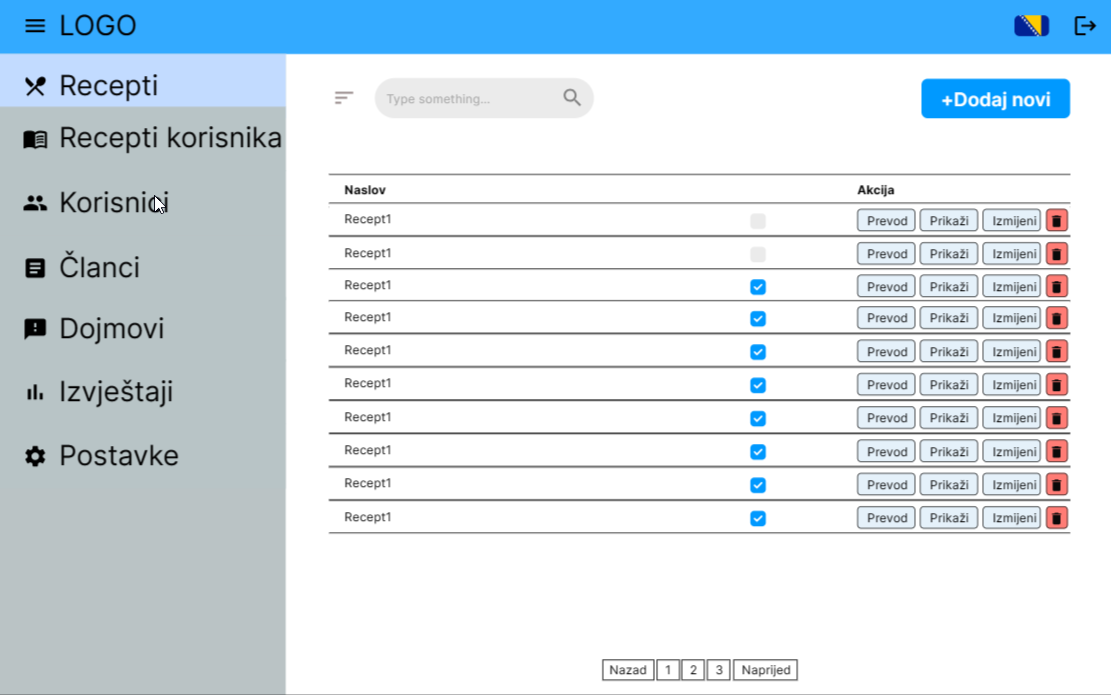Screen dimensions: 1111x695
Task: Delete the first recipe with trash icon
Action: pyautogui.click(x=1056, y=221)
